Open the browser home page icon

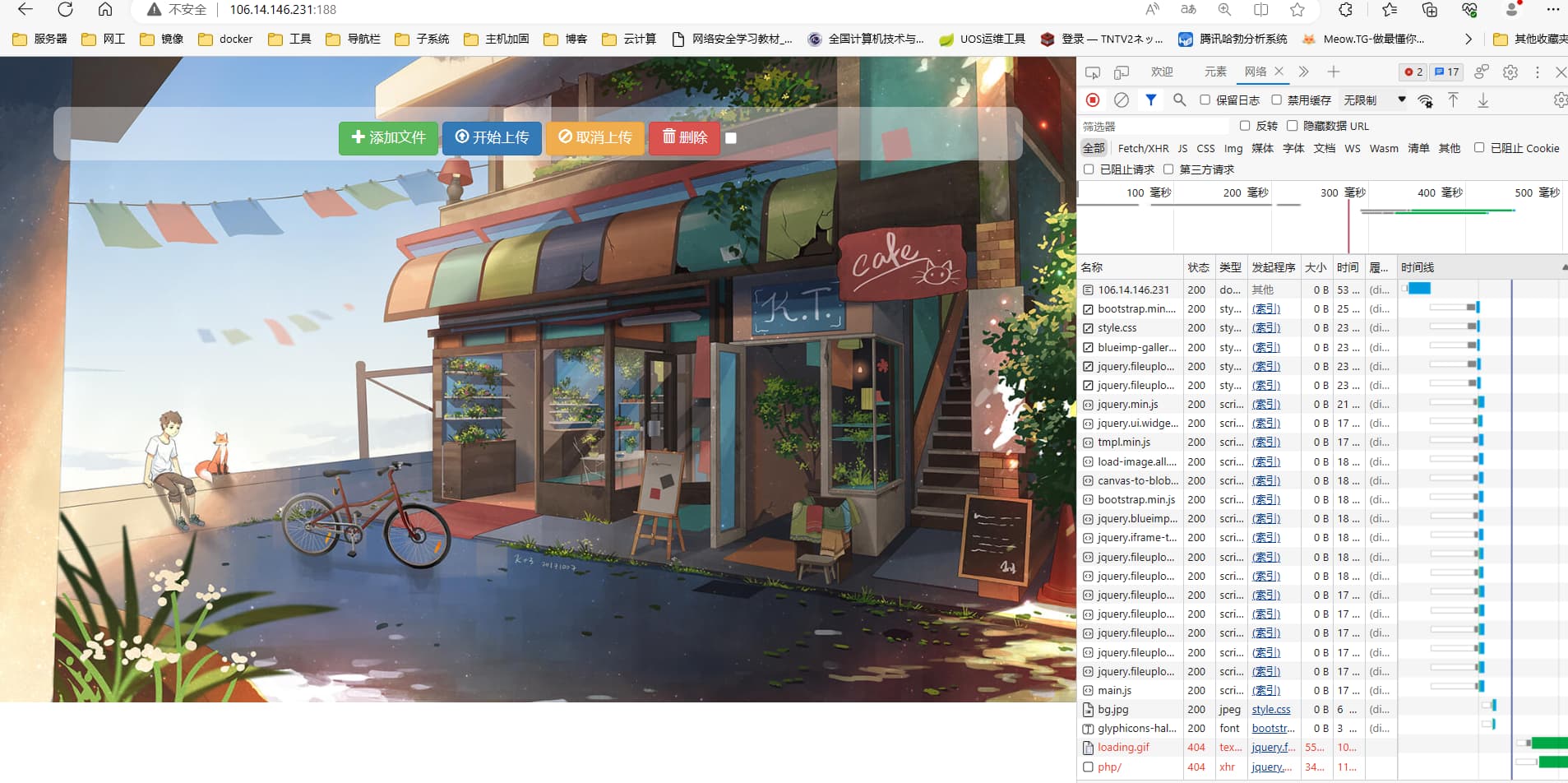(x=104, y=10)
